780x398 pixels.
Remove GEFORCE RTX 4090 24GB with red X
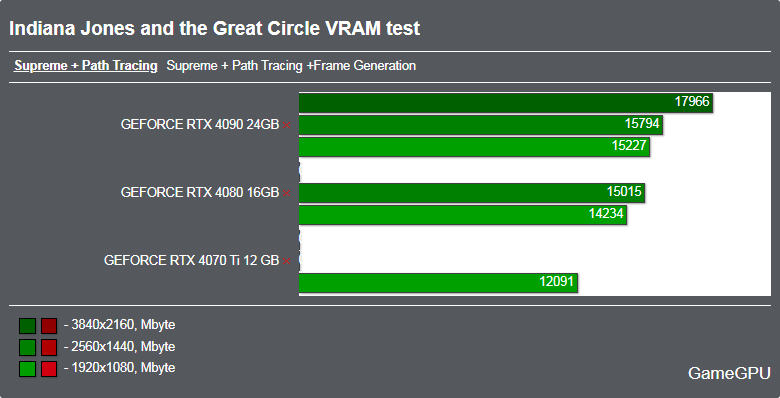pyautogui.click(x=287, y=125)
